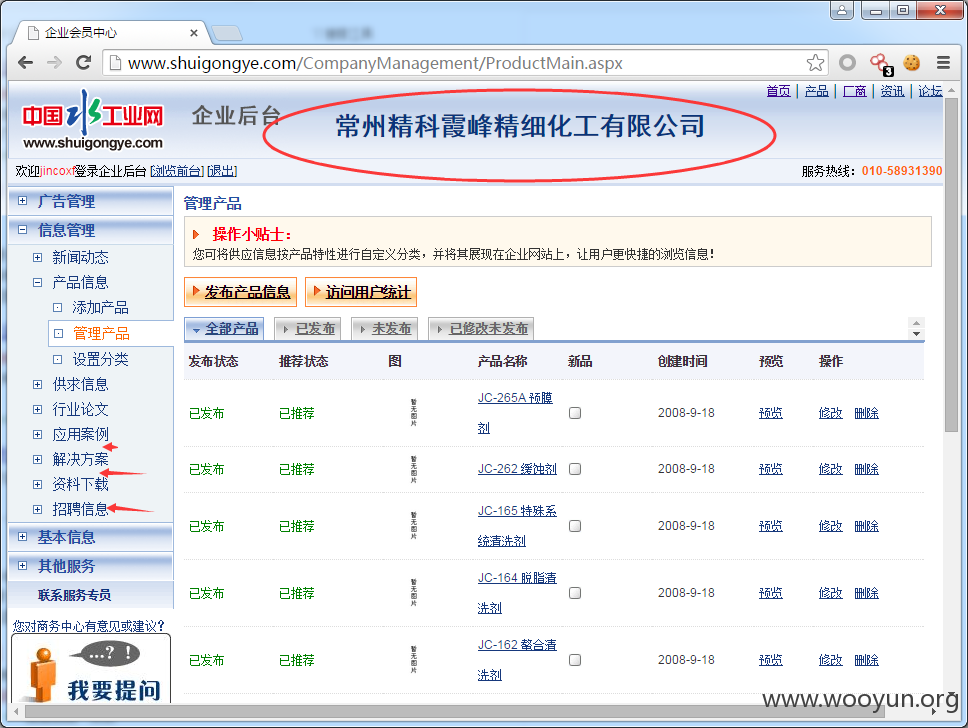Expand the 基本信息 section

(23, 537)
